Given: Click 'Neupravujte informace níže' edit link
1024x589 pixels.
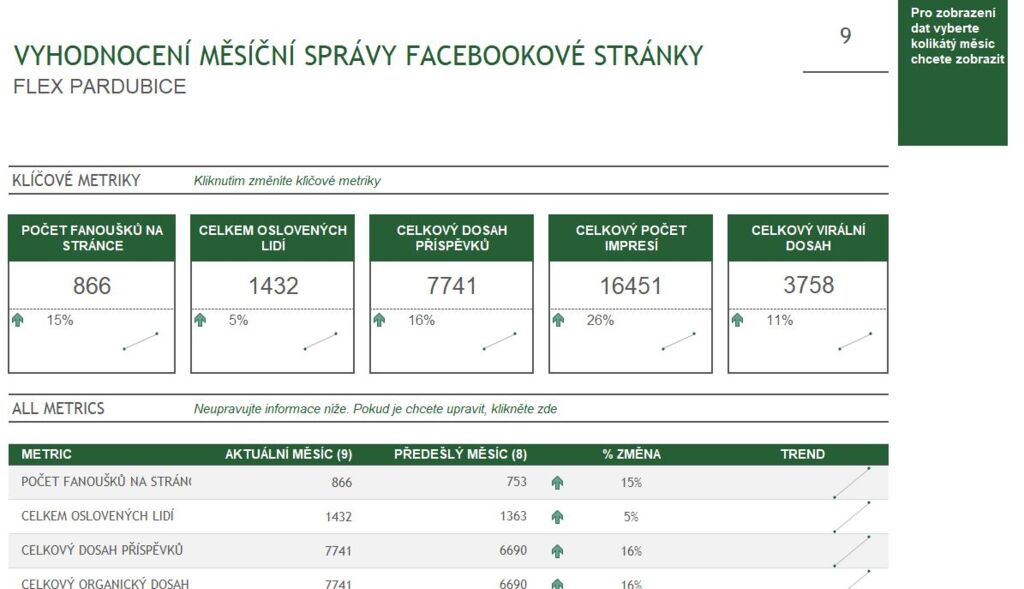Looking at the screenshot, I should [375, 409].
